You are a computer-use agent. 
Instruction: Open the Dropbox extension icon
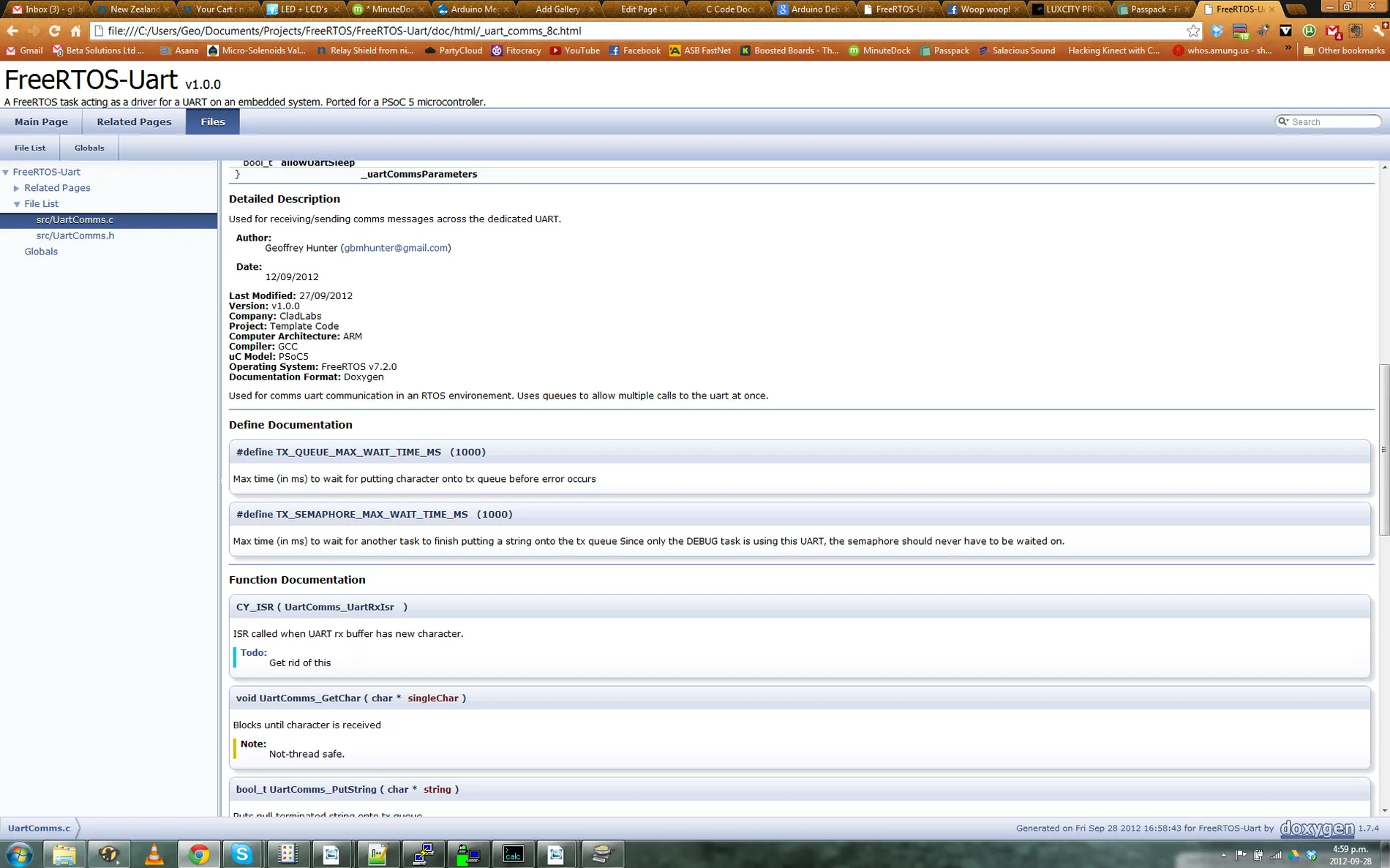click(x=1217, y=31)
